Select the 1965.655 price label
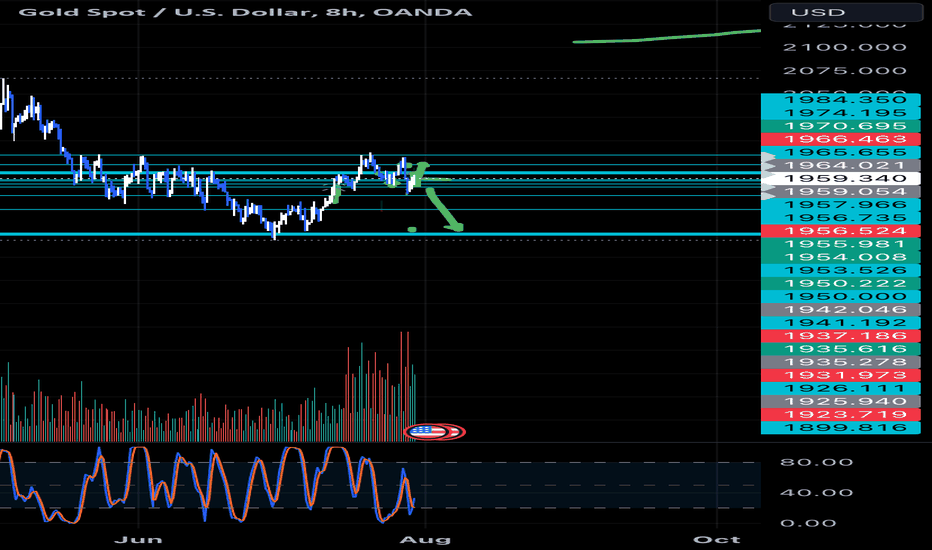The width and height of the screenshot is (932, 550). coord(840,152)
